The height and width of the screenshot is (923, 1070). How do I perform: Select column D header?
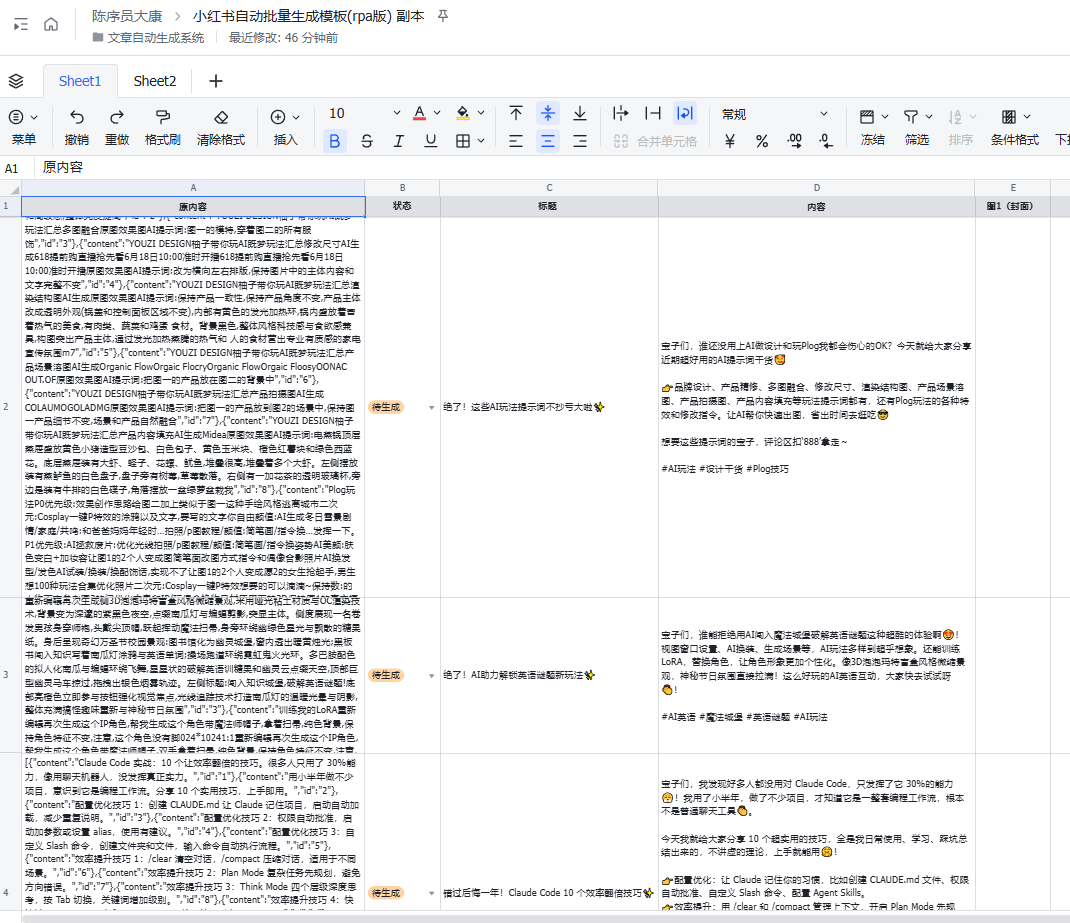coord(817,188)
